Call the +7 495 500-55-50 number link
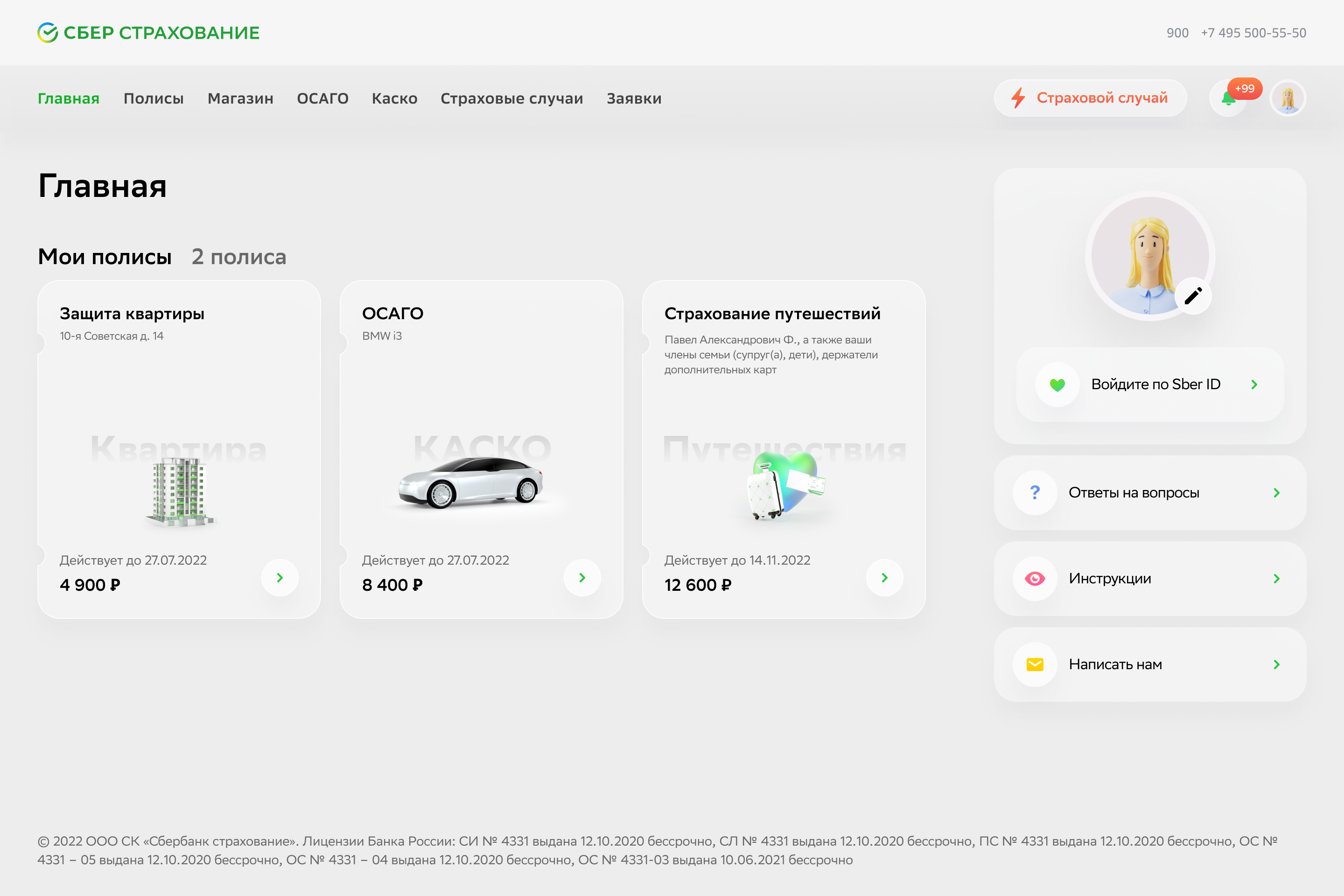Screen dimensions: 1344x896 (1253, 33)
